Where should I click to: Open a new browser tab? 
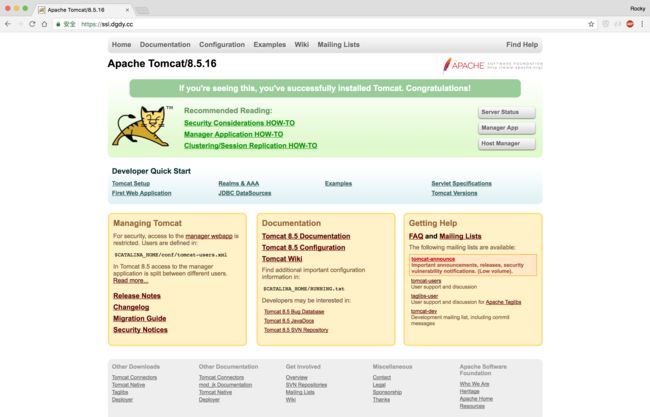click(x=142, y=10)
